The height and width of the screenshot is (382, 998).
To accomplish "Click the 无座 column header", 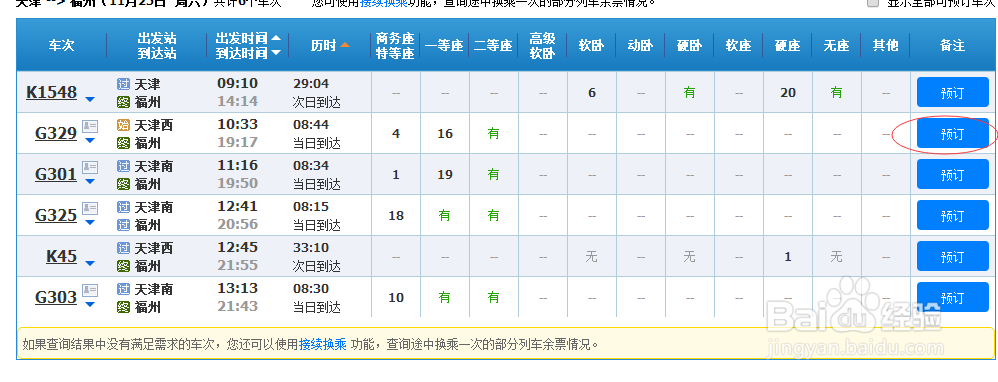I will [836, 45].
